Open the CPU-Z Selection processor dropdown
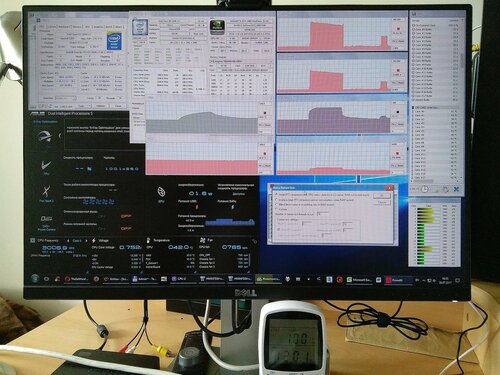 click(65, 98)
